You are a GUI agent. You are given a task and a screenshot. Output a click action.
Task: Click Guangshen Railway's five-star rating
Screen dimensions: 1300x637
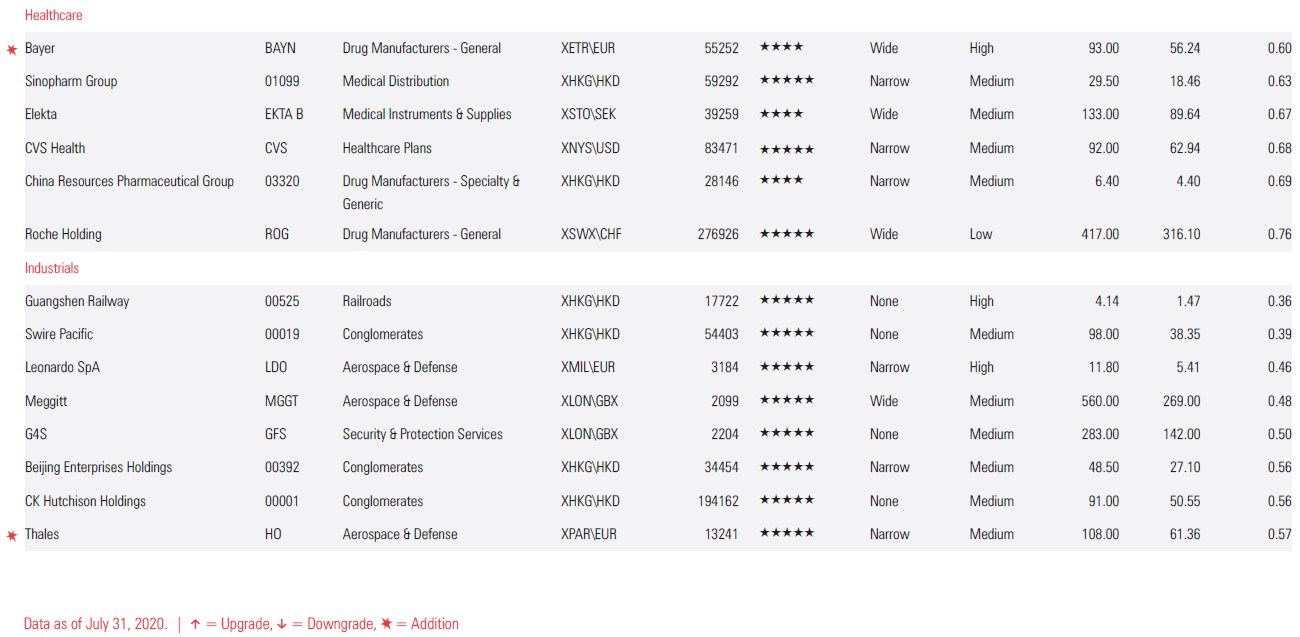(786, 301)
